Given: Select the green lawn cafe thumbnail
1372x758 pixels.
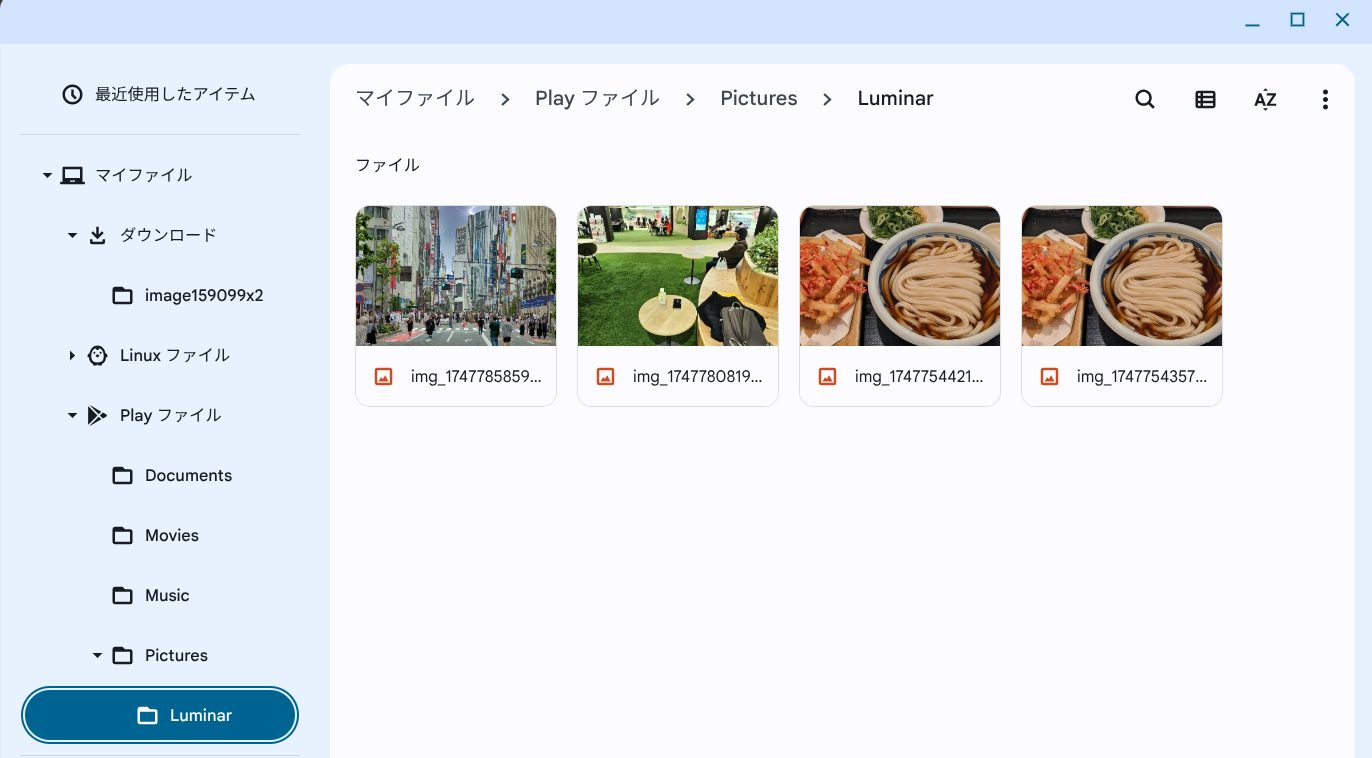Looking at the screenshot, I should point(678,276).
